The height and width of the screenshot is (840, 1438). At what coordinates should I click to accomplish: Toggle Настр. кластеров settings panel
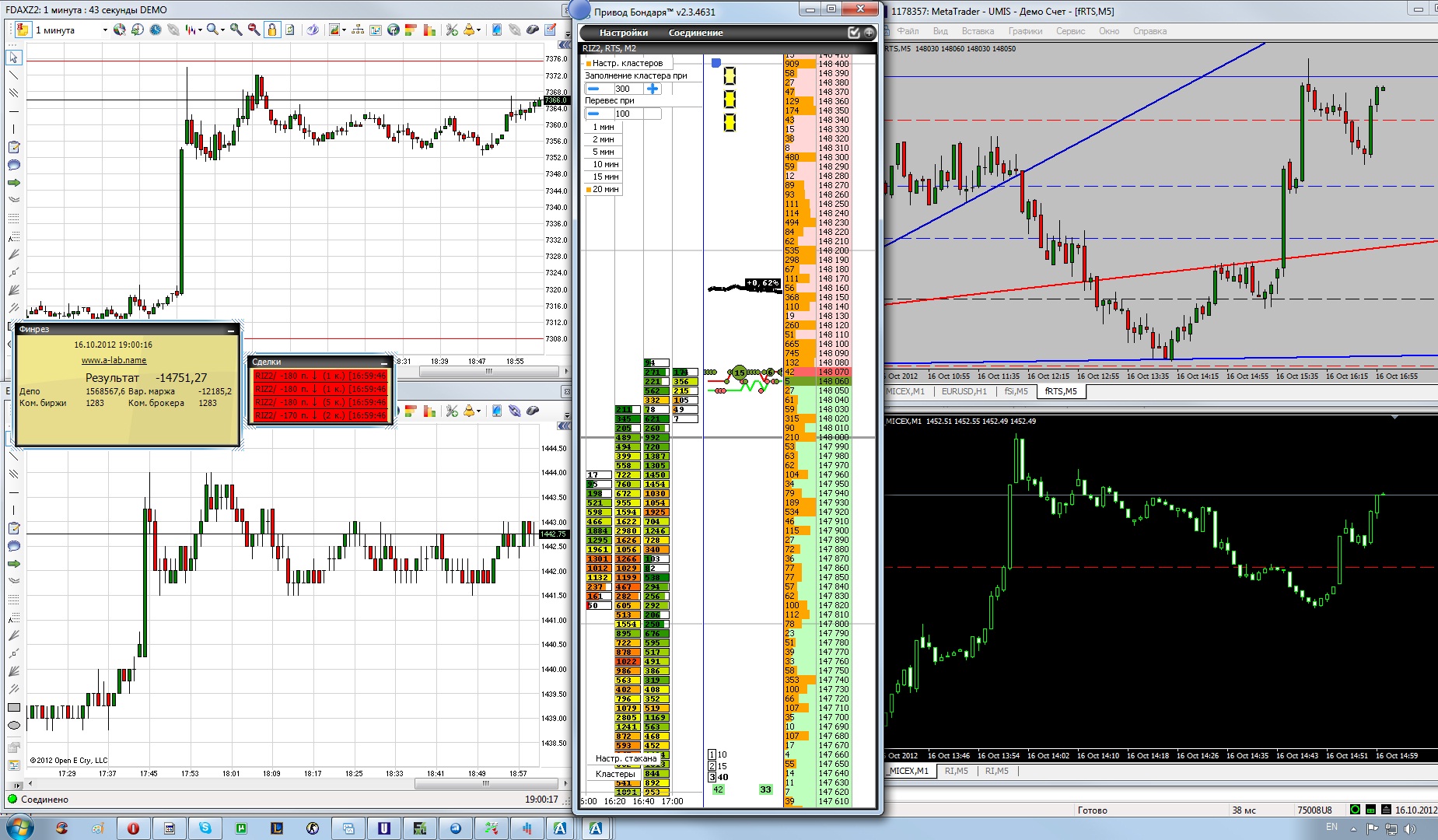628,63
